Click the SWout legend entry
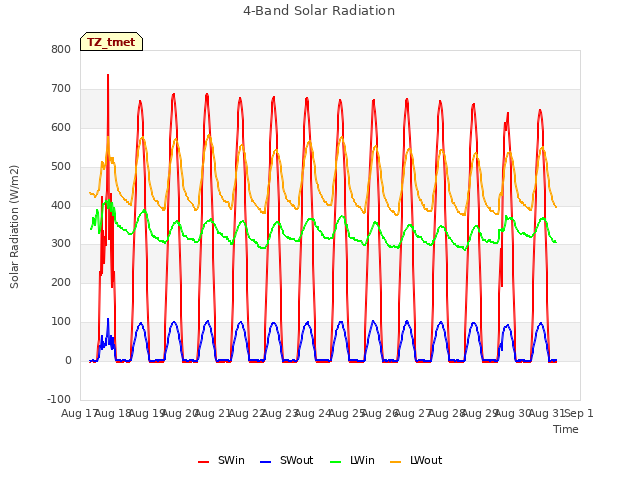The image size is (640, 480). tap(287, 460)
